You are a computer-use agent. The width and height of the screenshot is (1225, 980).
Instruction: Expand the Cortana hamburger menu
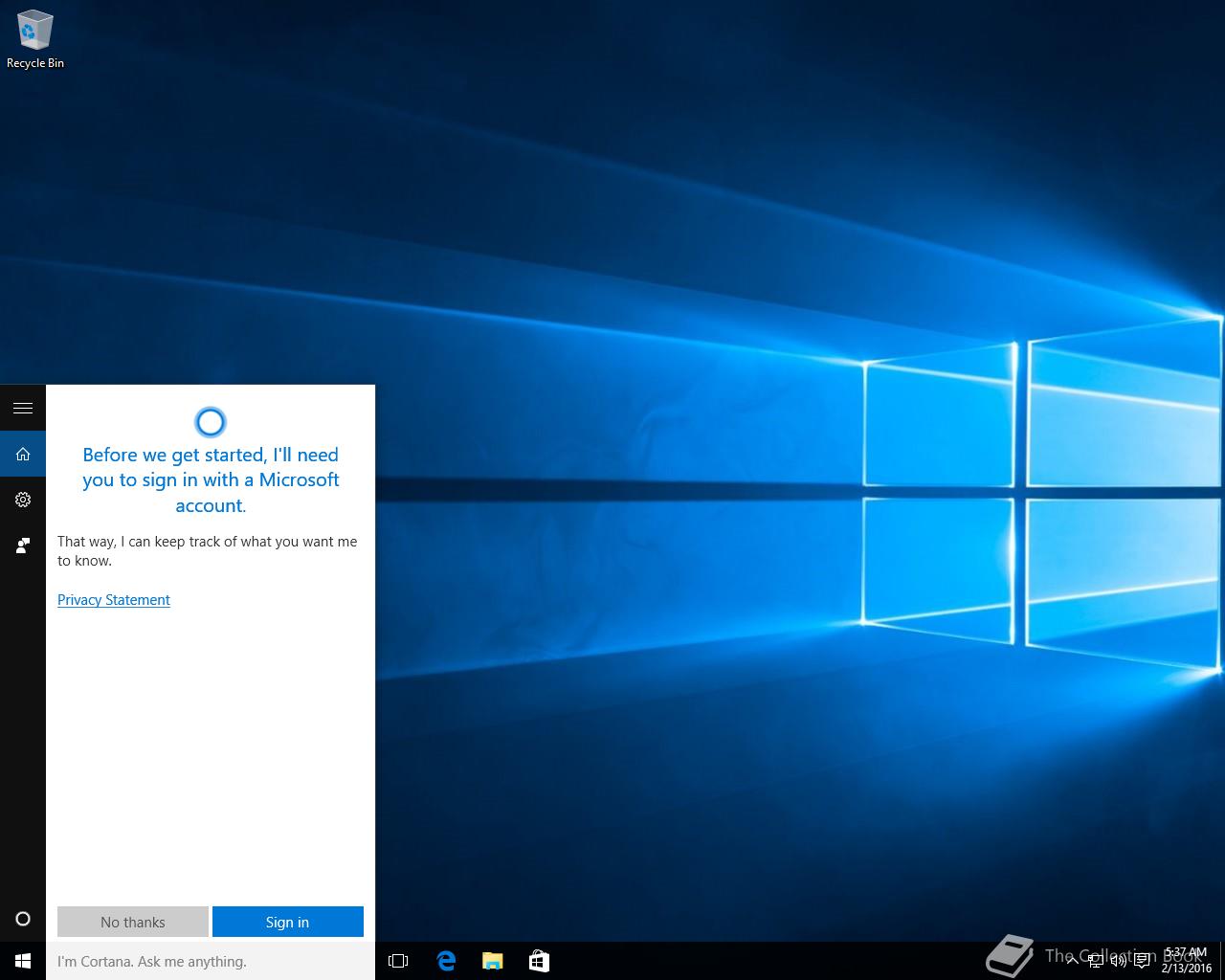(x=23, y=409)
